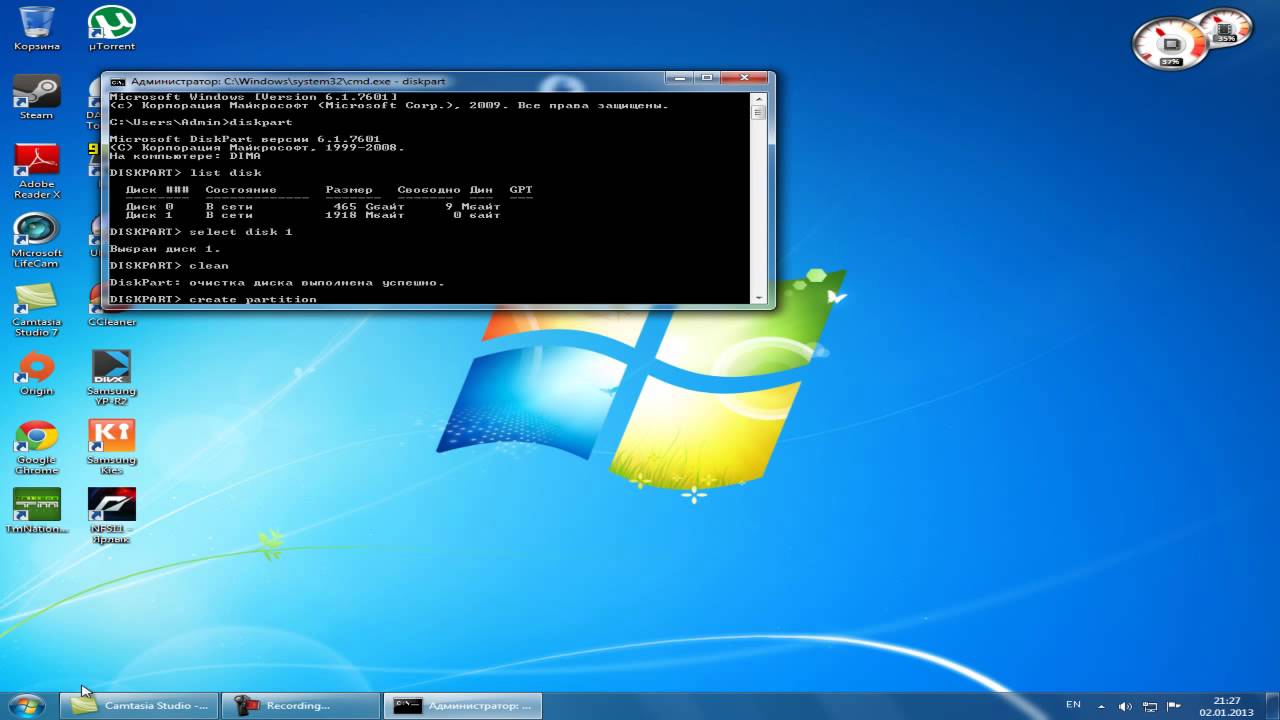The height and width of the screenshot is (720, 1280).
Task: Open the NFS11 Ярлык shortcut
Action: click(x=112, y=516)
